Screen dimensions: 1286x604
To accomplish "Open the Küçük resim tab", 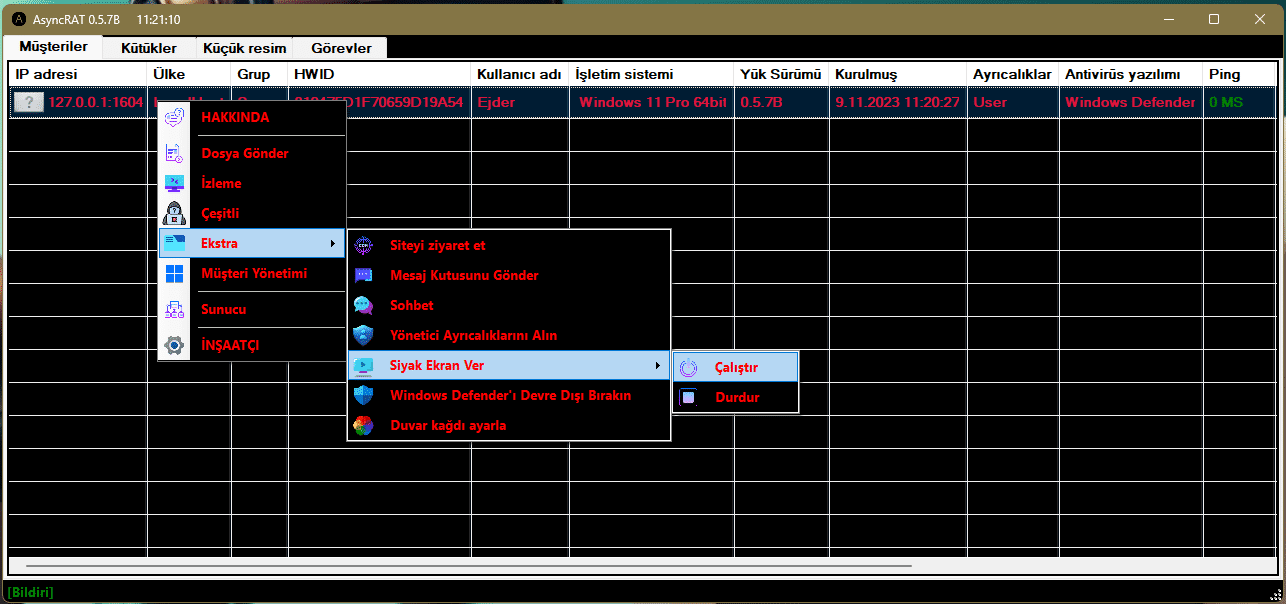I will click(244, 48).
